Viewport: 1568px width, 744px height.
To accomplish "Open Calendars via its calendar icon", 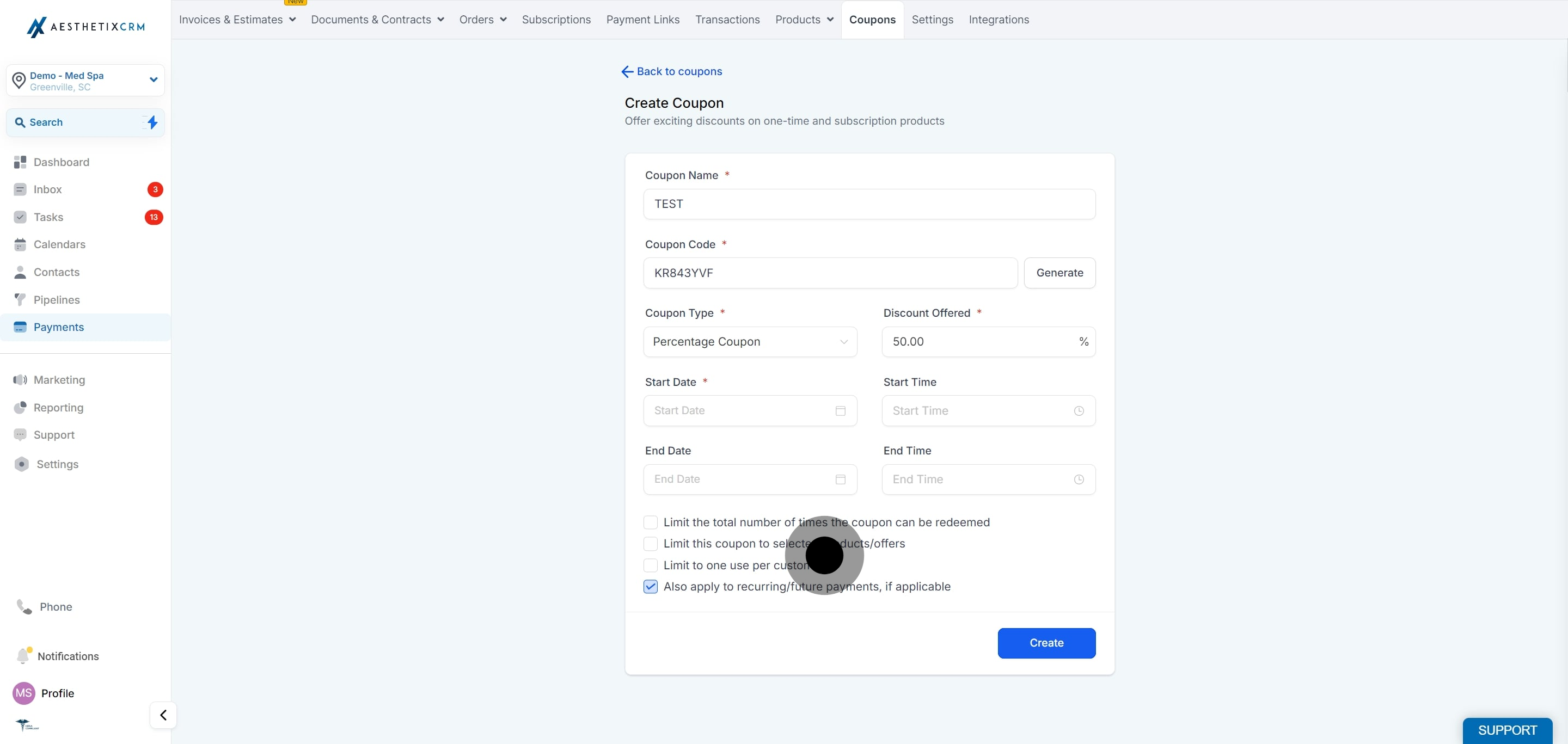I will tap(20, 244).
